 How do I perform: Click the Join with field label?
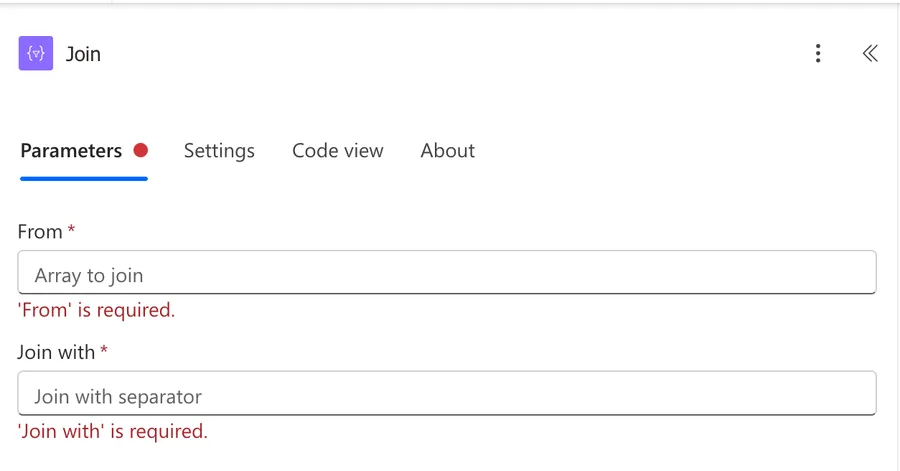coord(56,352)
